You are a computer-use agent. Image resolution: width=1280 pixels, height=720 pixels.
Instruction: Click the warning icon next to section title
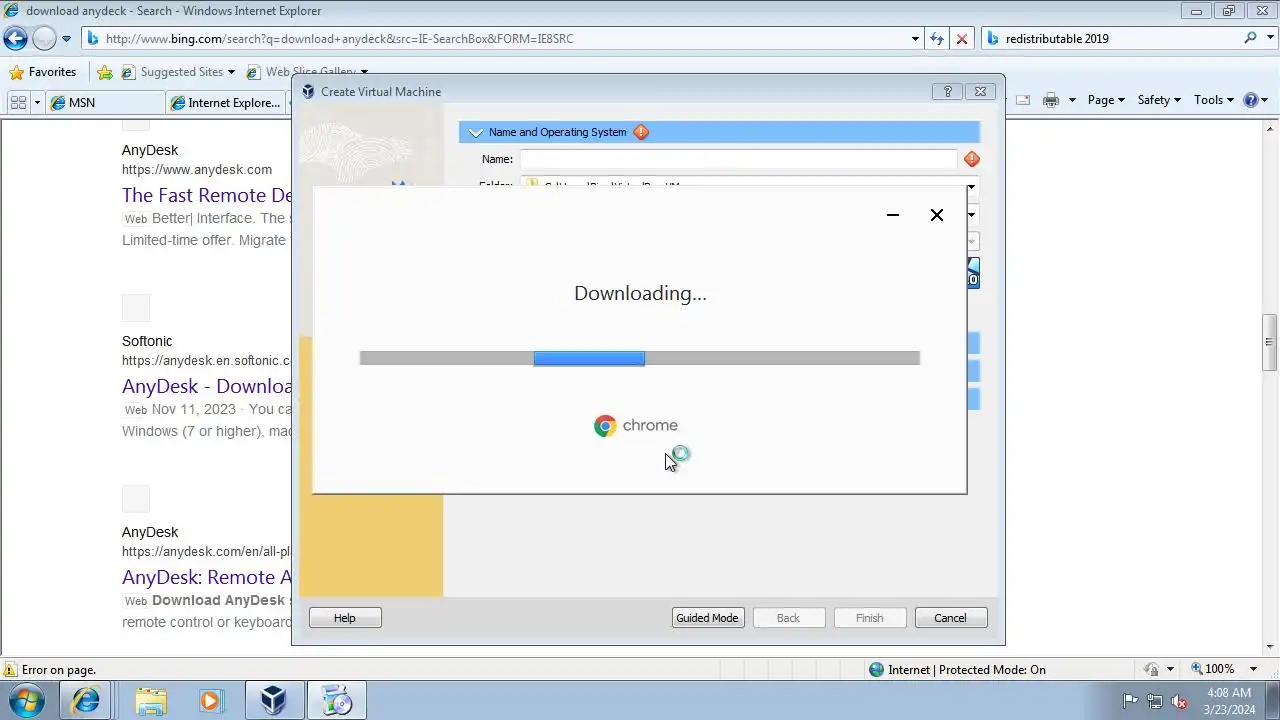[x=641, y=132]
